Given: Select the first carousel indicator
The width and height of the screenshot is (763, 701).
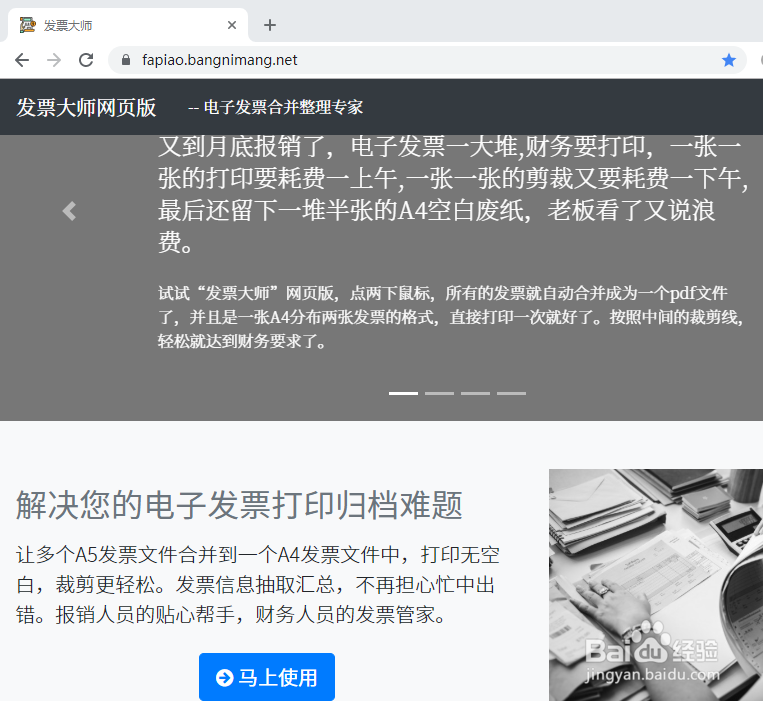Looking at the screenshot, I should tap(403, 393).
